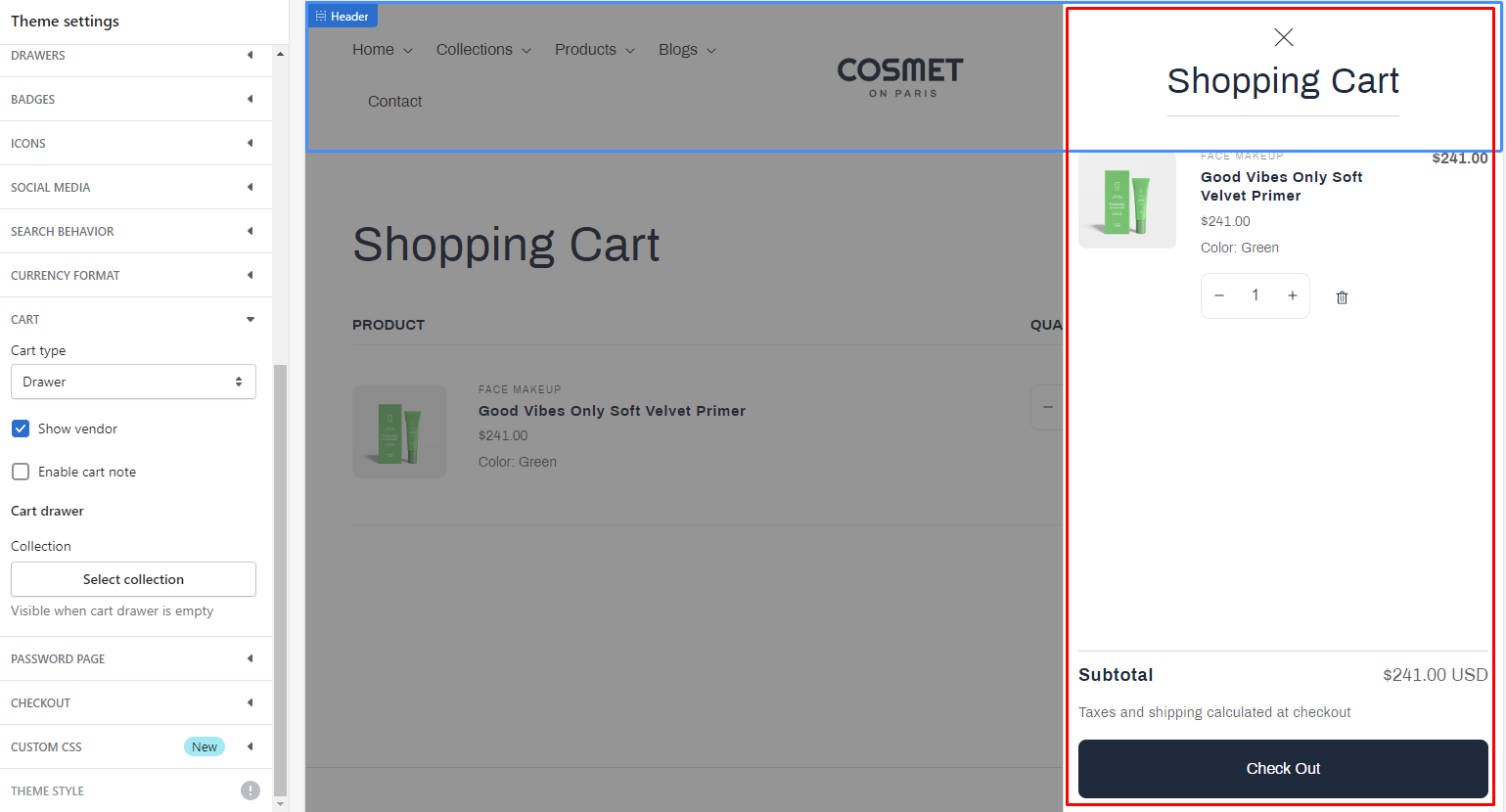Decrease quantity with minus in cart drawer
This screenshot has height=812, width=1506.
coord(1219,295)
